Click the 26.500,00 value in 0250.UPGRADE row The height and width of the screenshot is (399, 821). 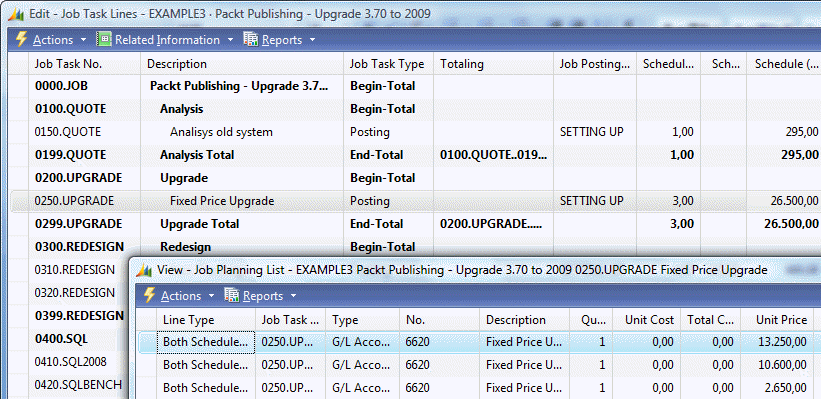click(795, 201)
